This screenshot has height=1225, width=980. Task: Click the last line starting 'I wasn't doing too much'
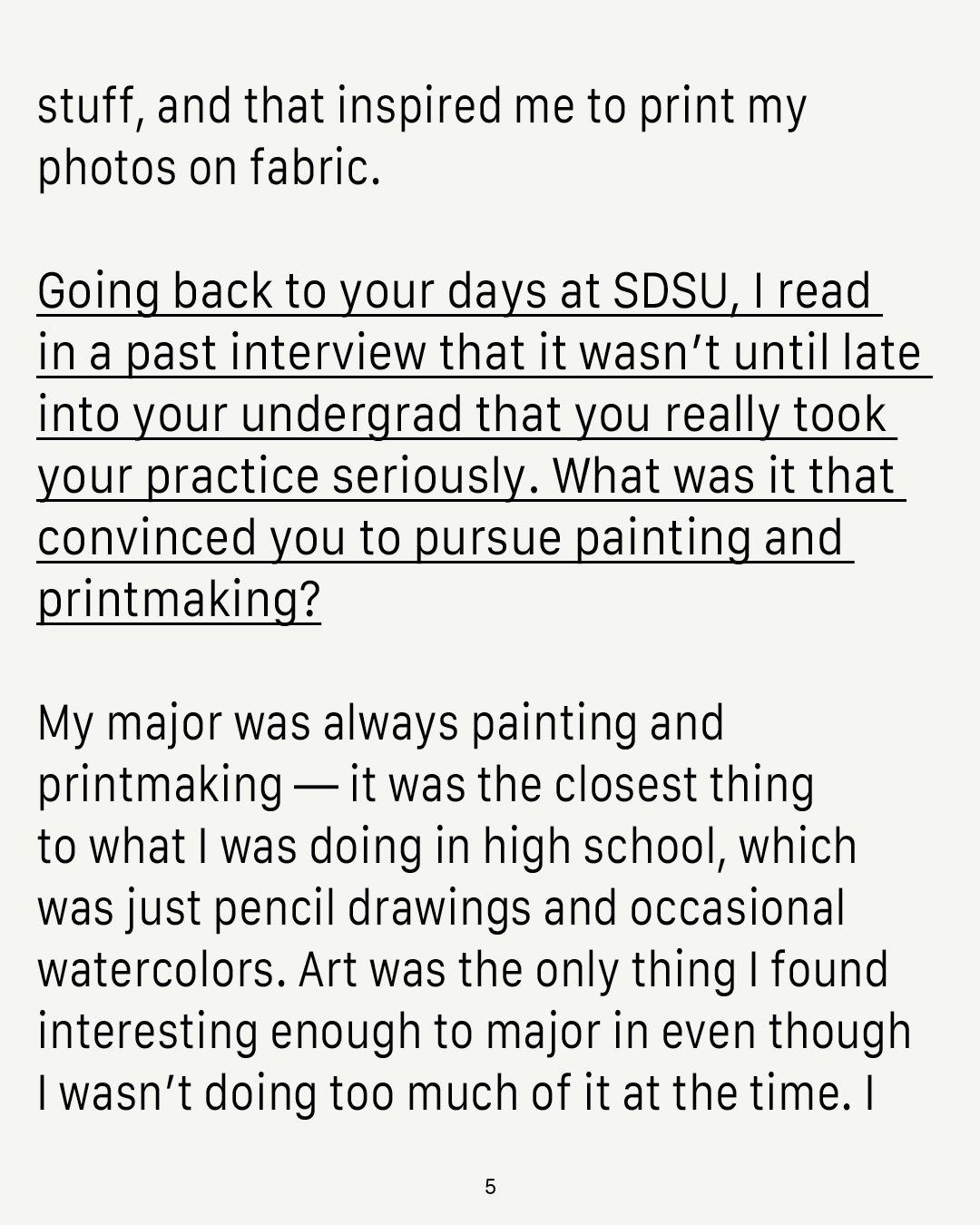tap(456, 1093)
